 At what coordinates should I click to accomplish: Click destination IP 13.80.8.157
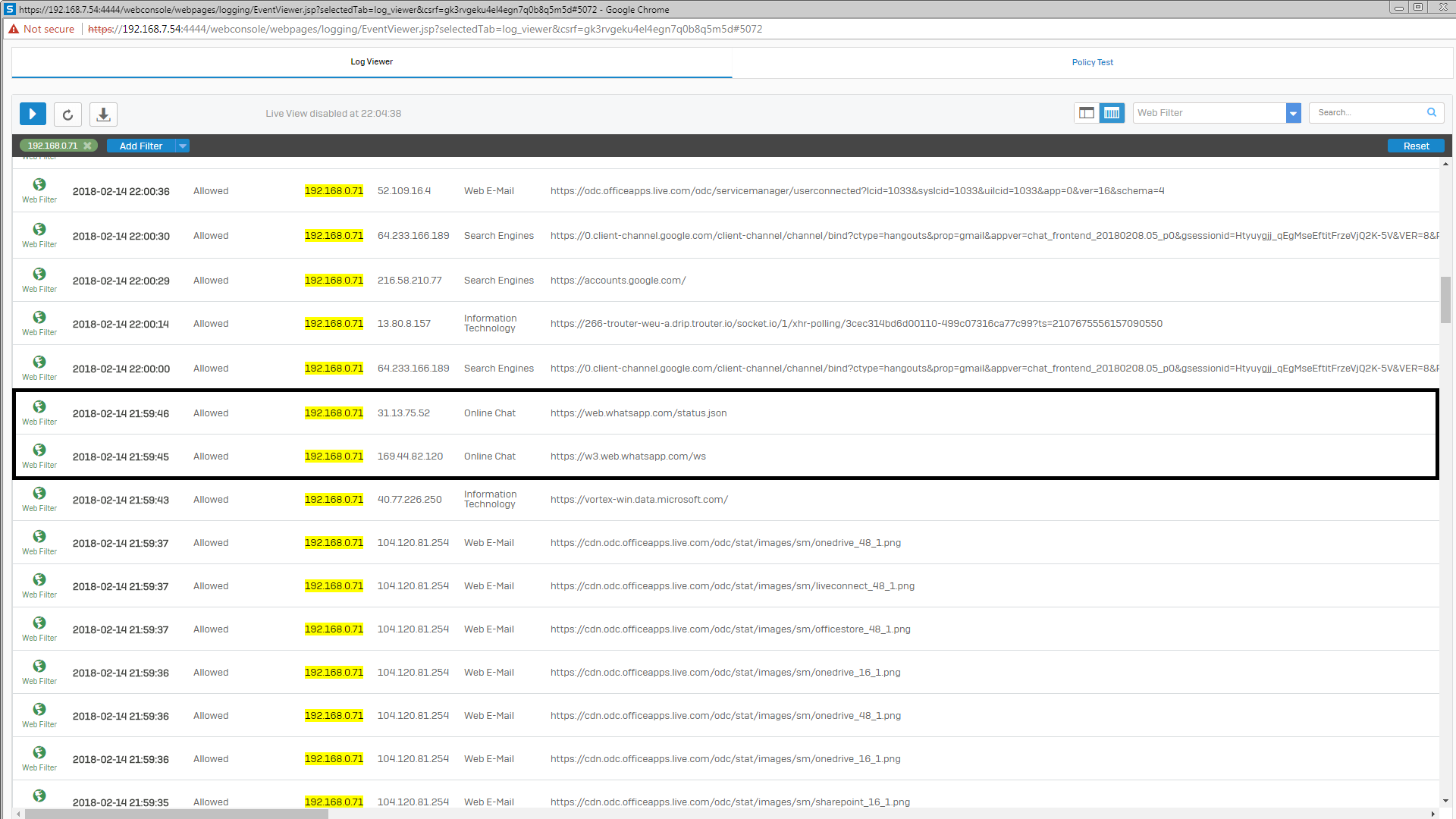[x=404, y=324]
